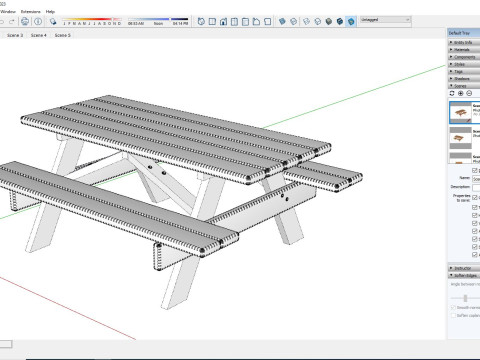Image resolution: width=480 pixels, height=360 pixels.
Task: Open the Window menu
Action: pyautogui.click(x=8, y=12)
